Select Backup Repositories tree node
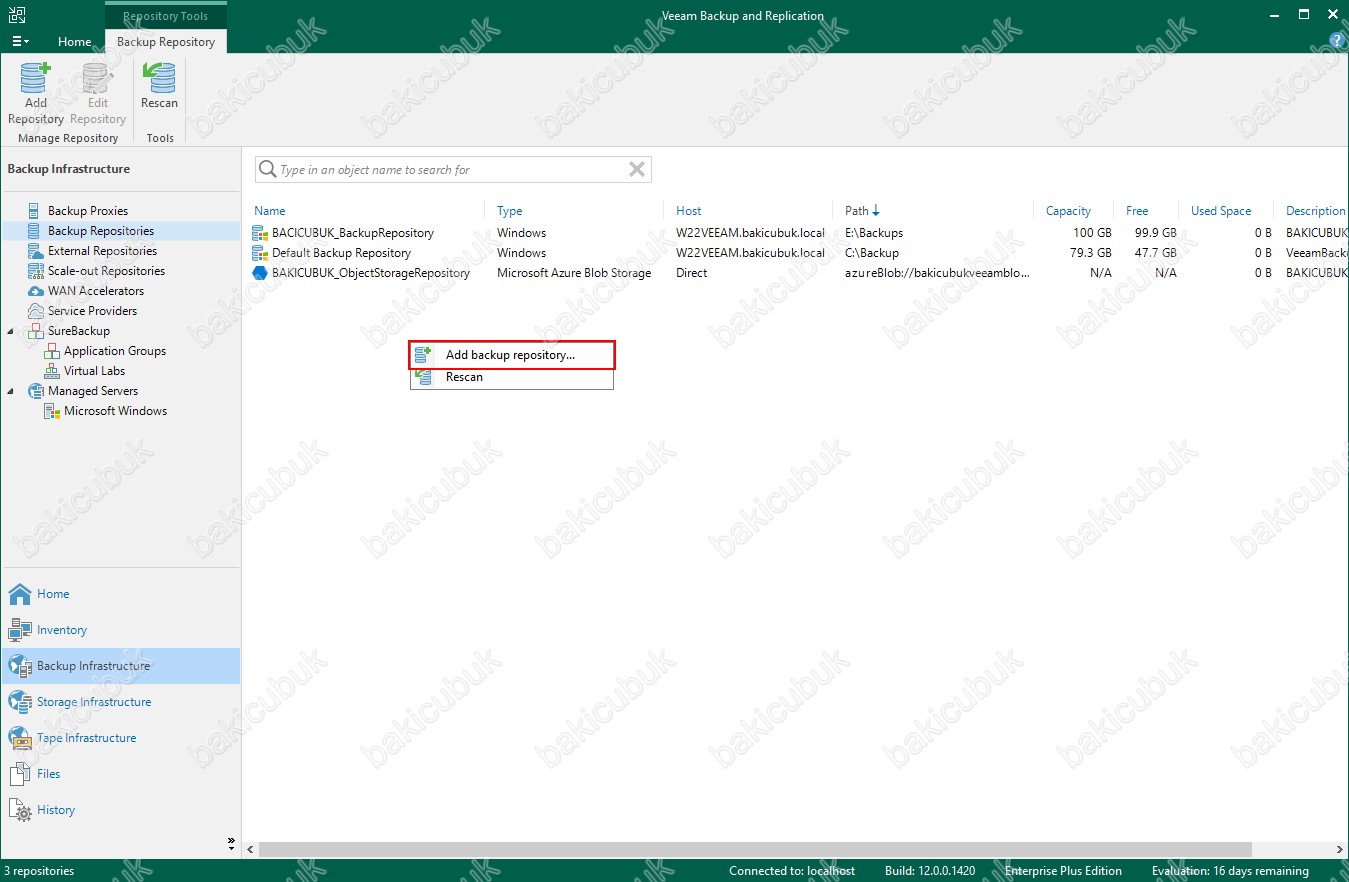1349x882 pixels. click(x=101, y=231)
